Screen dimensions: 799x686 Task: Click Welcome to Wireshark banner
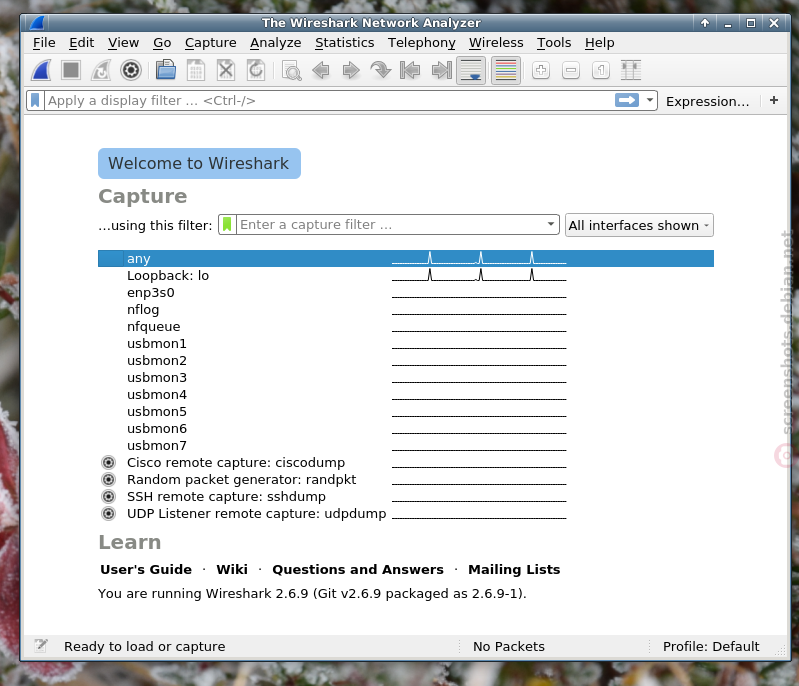199,163
